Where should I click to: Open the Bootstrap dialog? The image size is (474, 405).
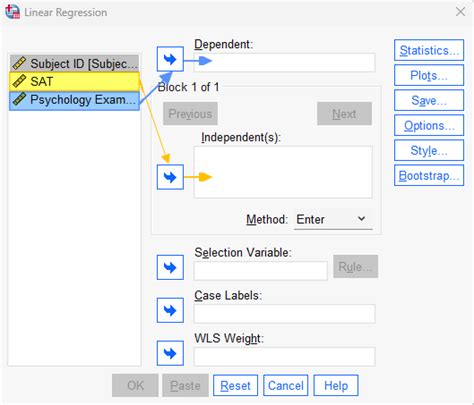coord(429,175)
